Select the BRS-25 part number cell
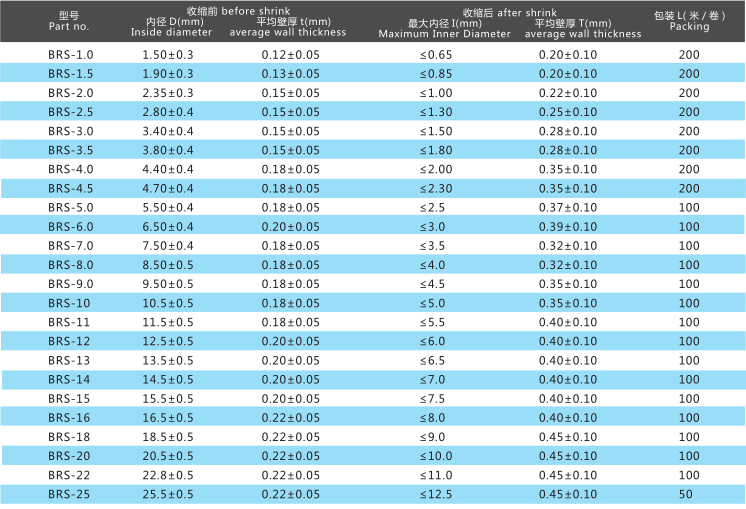The width and height of the screenshot is (746, 509). tap(69, 494)
